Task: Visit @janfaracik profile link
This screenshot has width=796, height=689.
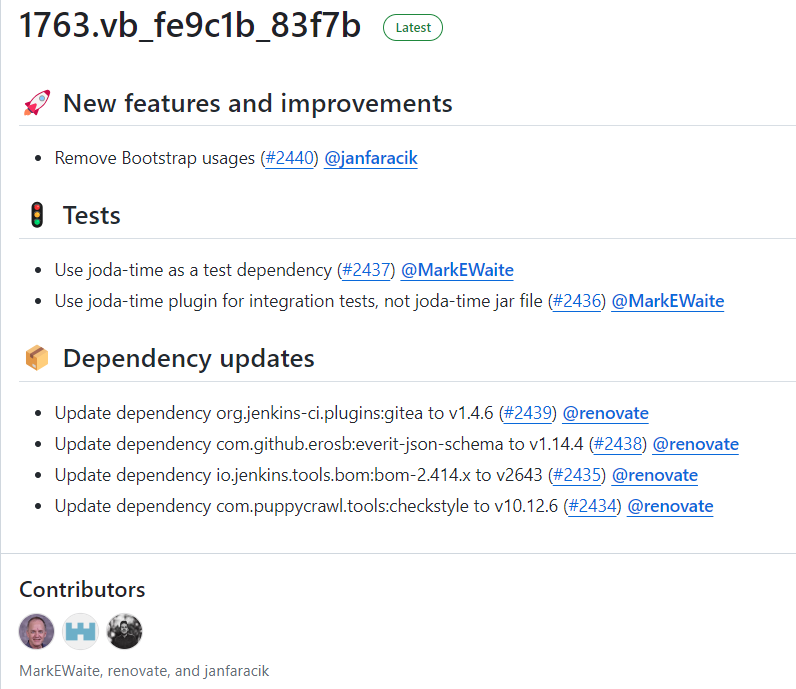Action: (371, 158)
